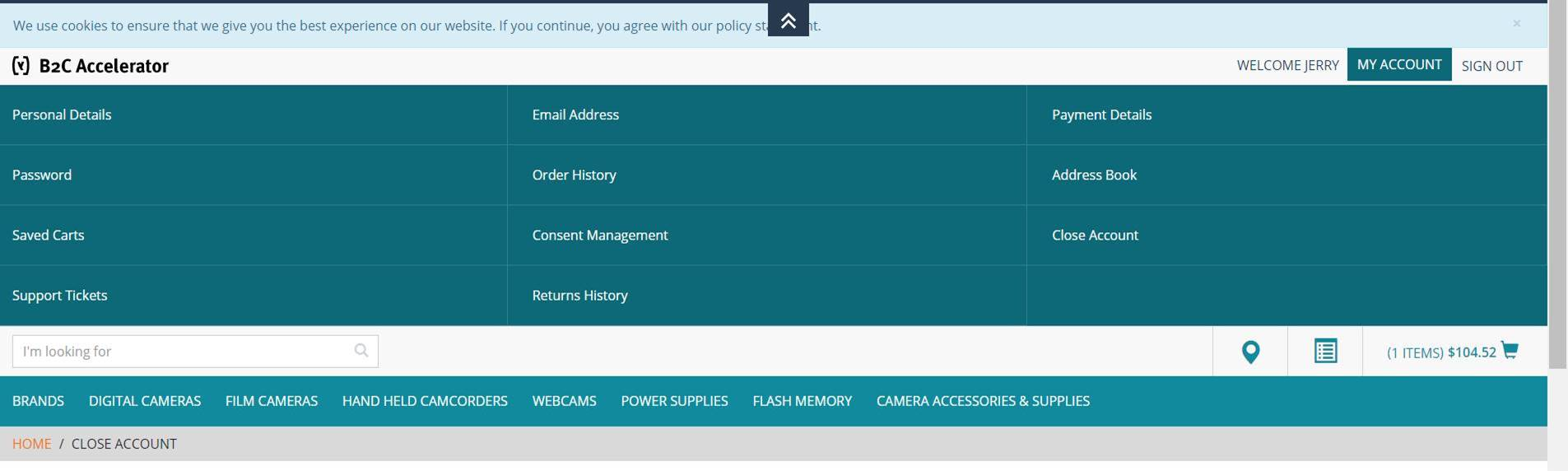Open Consent Management page
The image size is (1568, 471).
[x=599, y=235]
